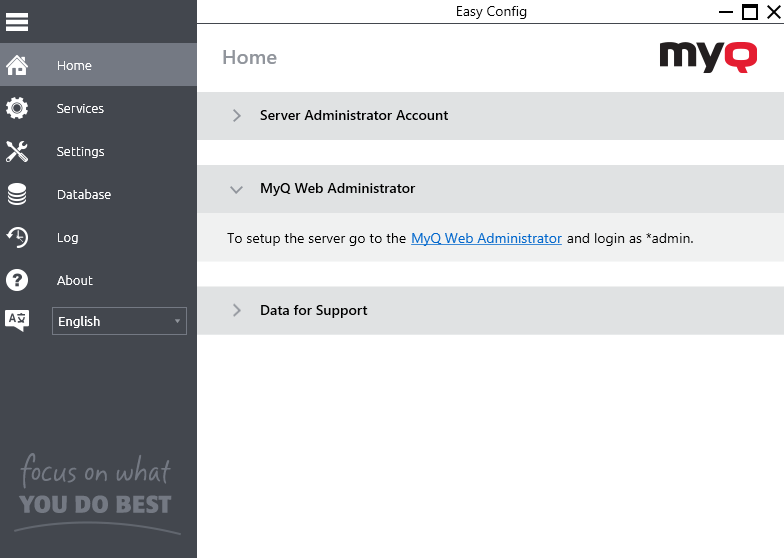
Task: Click the Log clock history icon
Action: [17, 237]
